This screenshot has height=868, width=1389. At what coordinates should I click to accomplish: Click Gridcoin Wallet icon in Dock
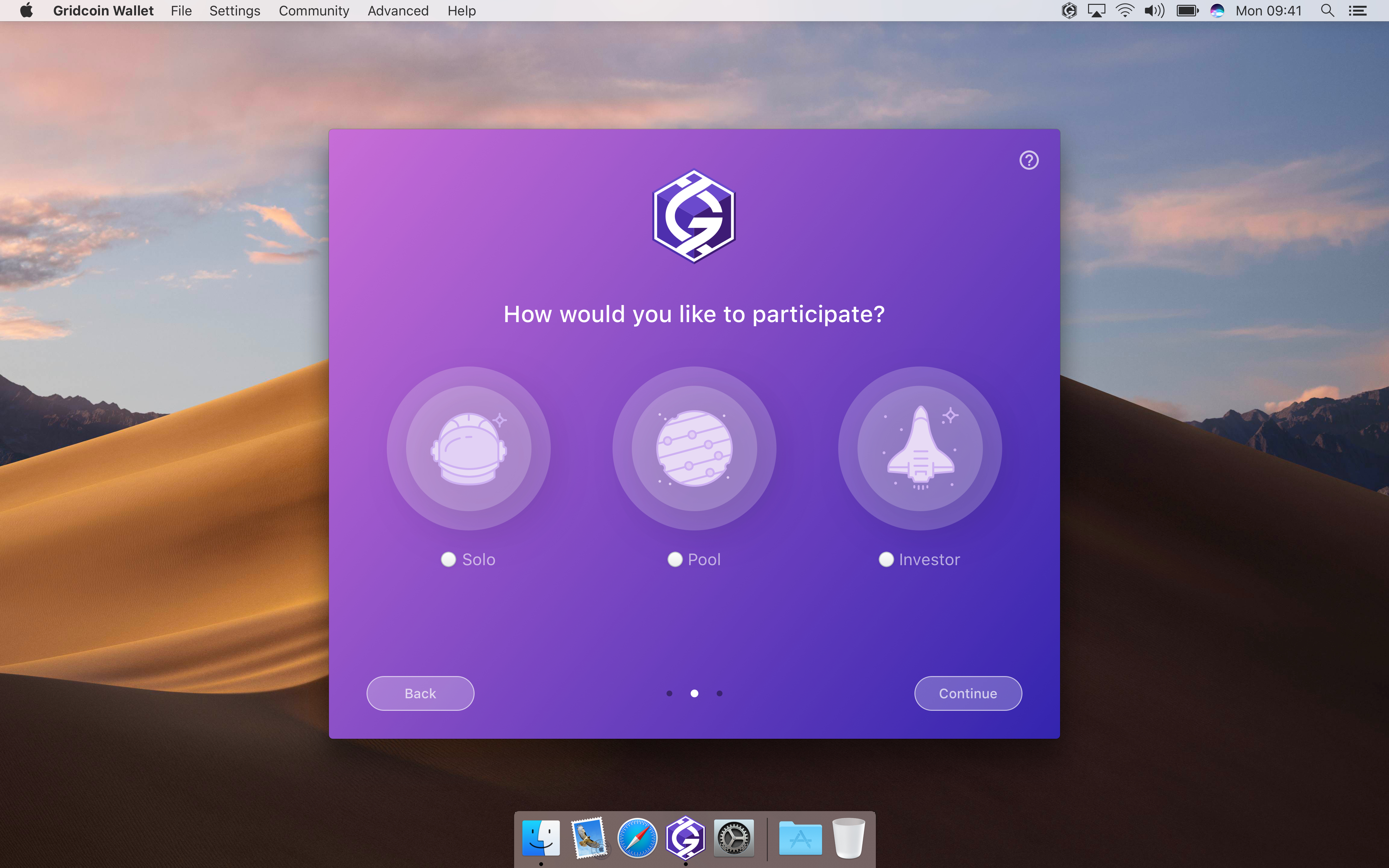click(685, 838)
